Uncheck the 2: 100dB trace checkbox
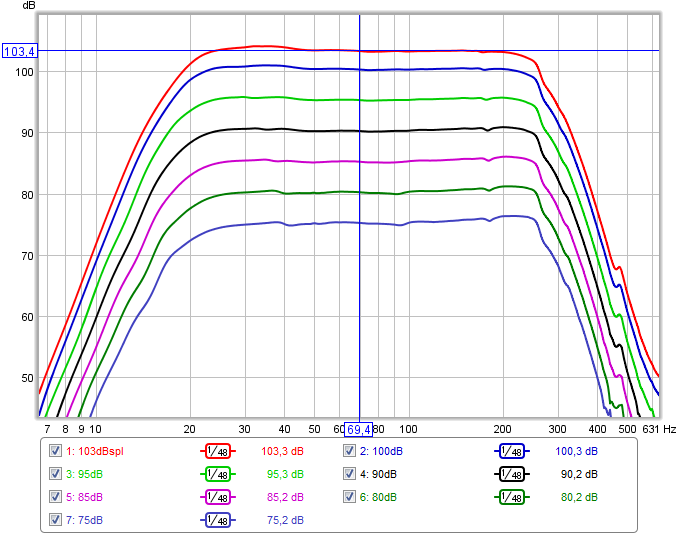The width and height of the screenshot is (678, 534). 349,451
